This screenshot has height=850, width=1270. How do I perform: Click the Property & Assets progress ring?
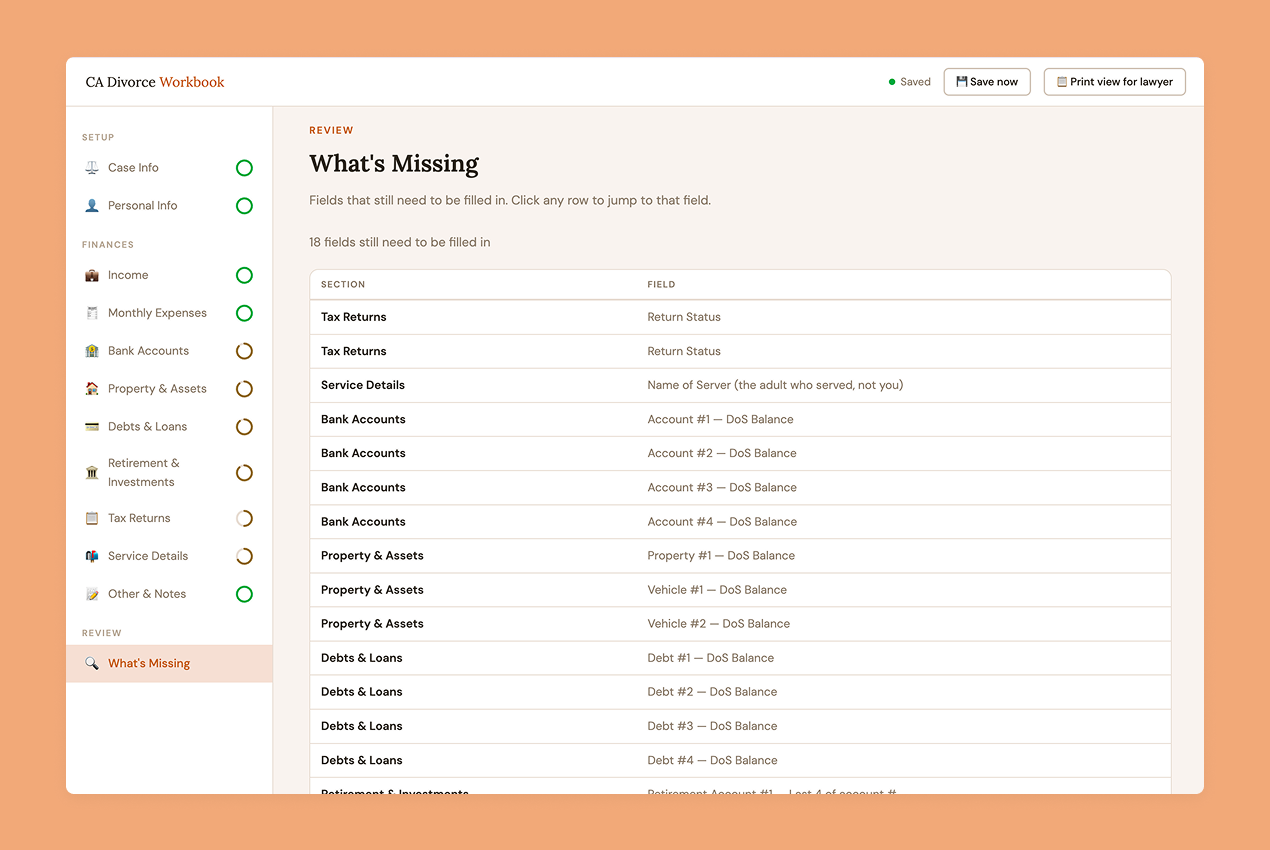pos(244,389)
